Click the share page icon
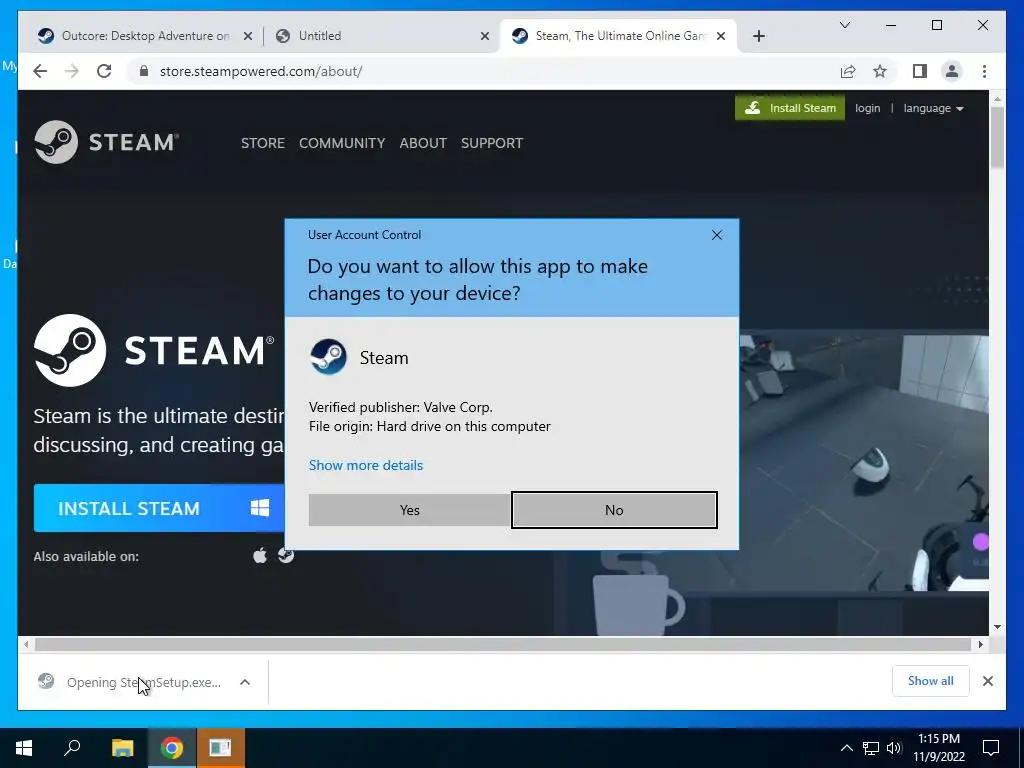Image resolution: width=1024 pixels, height=768 pixels. 848,71
